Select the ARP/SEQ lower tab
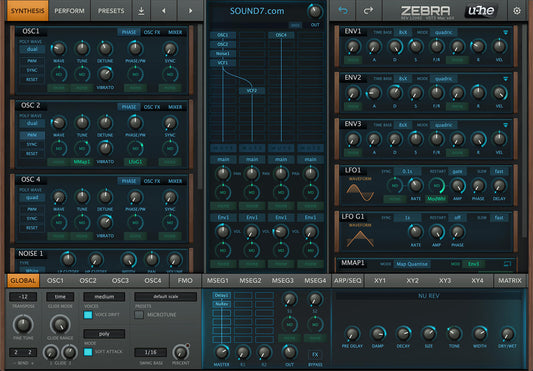 pyautogui.click(x=348, y=281)
